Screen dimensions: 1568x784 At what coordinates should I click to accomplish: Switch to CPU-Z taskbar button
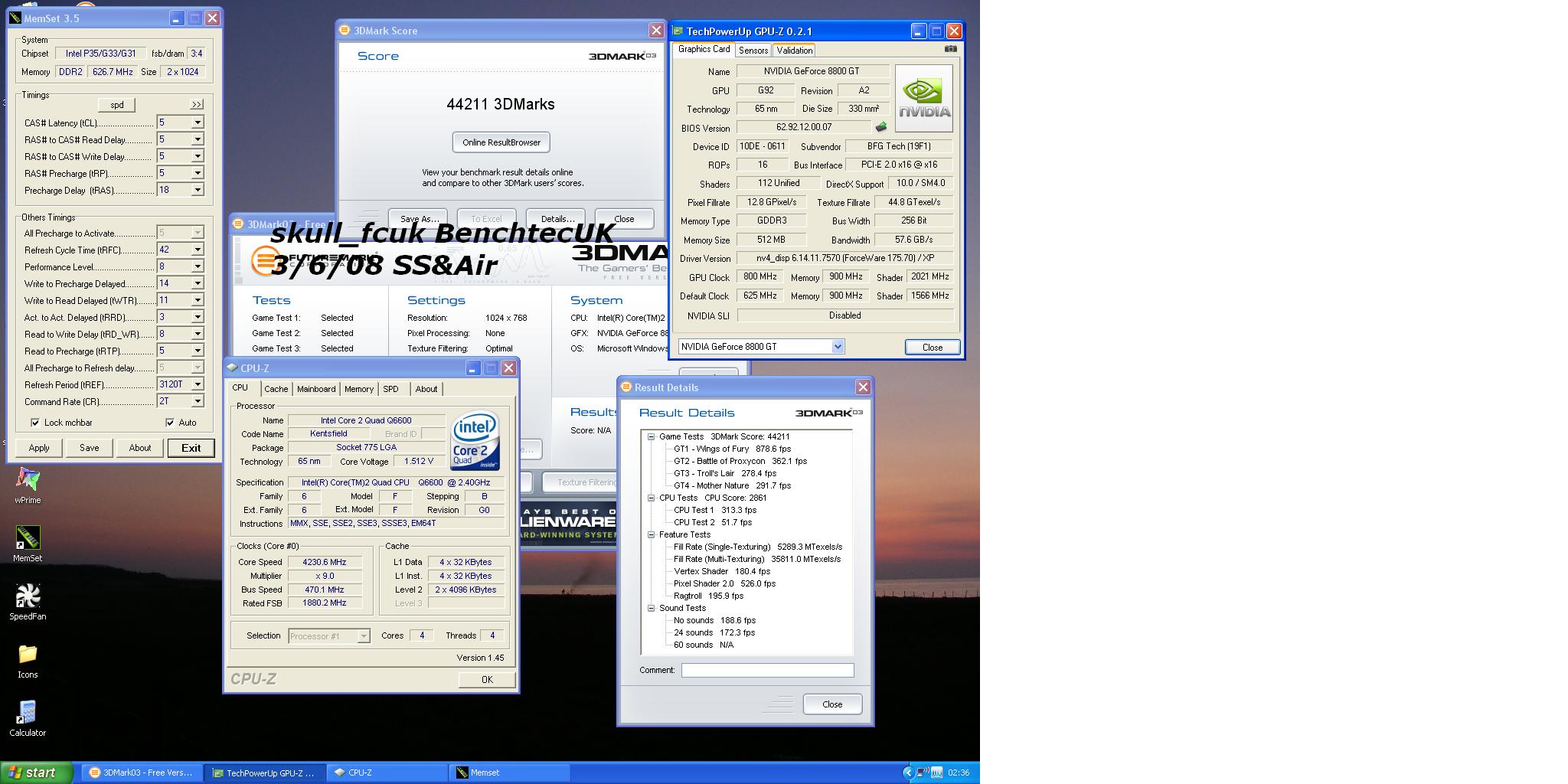coord(387,773)
